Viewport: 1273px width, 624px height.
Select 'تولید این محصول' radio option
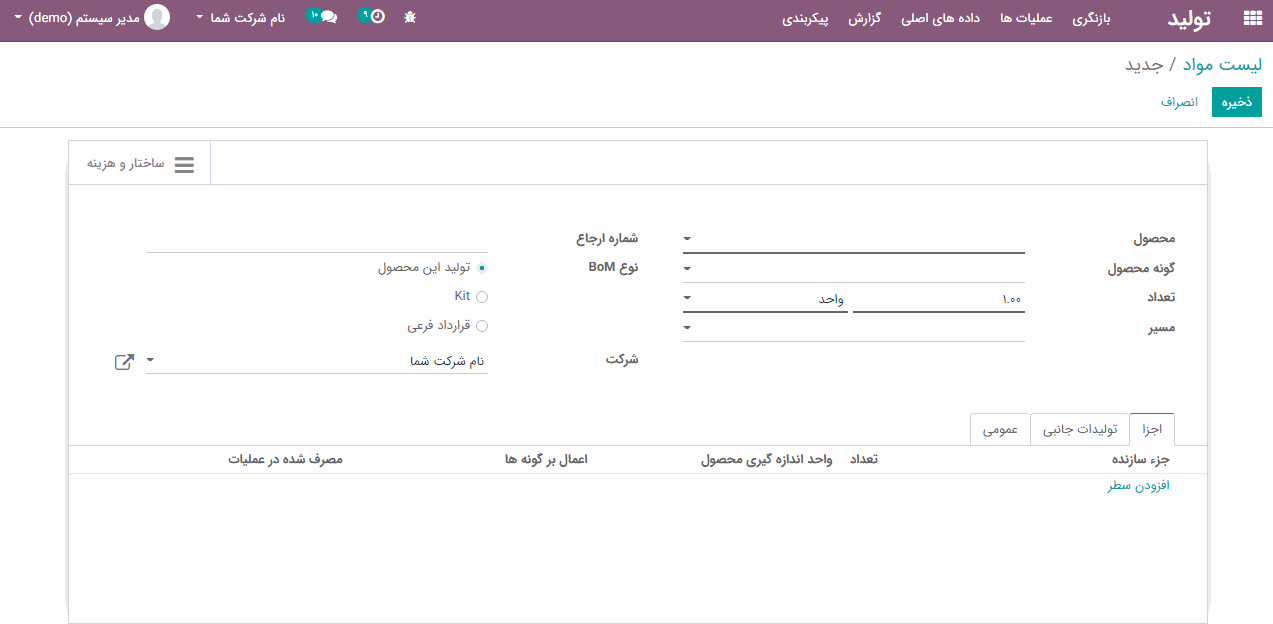point(482,268)
